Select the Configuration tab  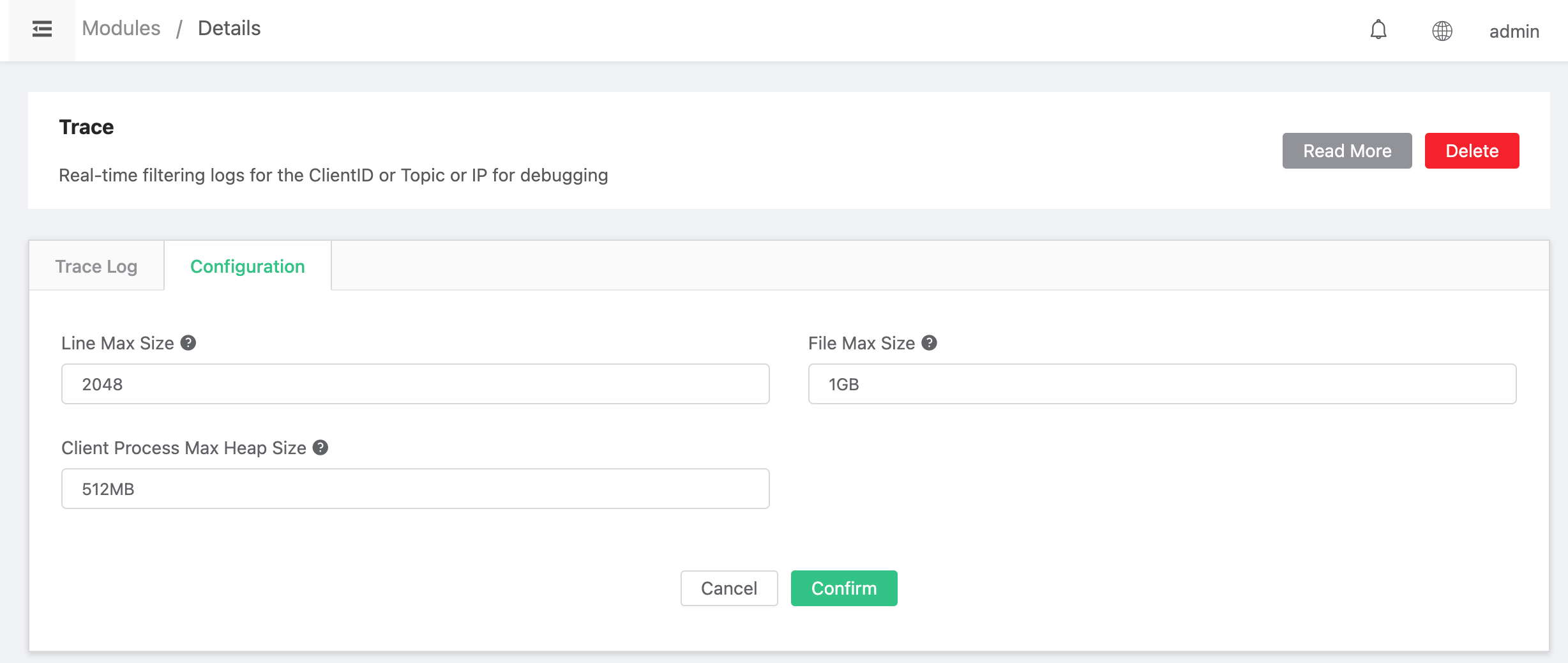248,266
